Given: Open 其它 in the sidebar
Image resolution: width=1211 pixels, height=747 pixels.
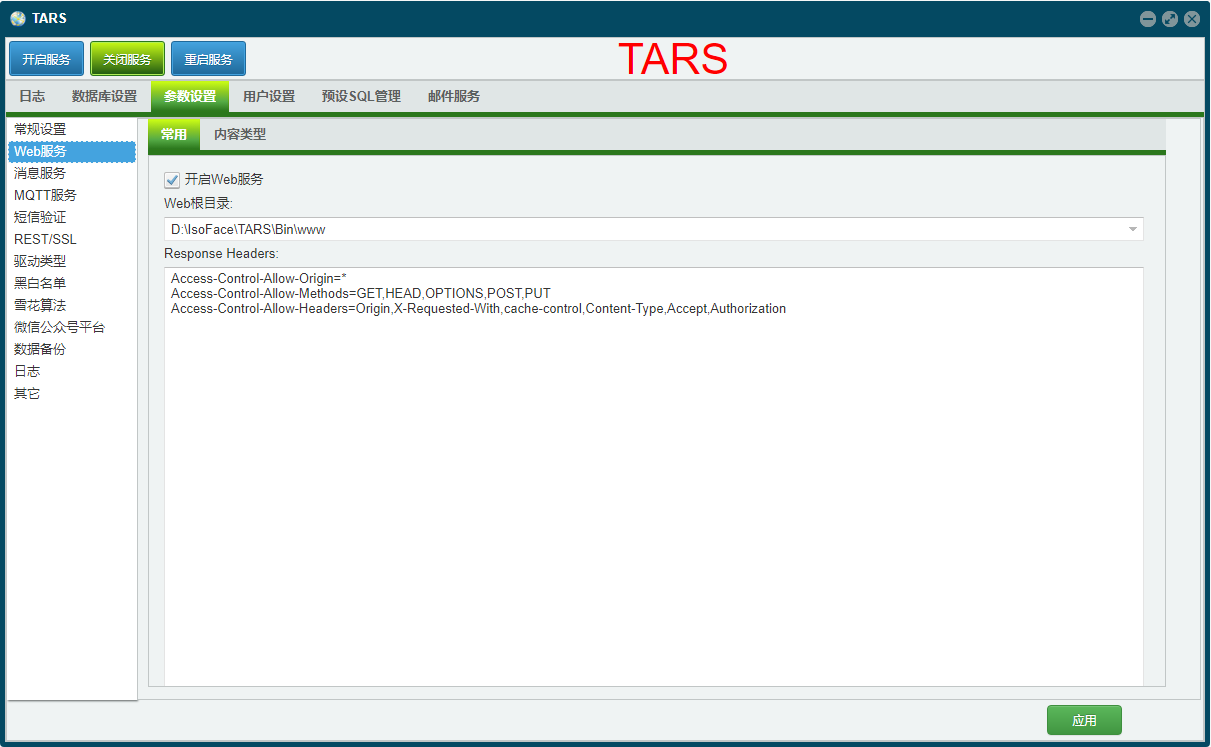Looking at the screenshot, I should [72, 394].
